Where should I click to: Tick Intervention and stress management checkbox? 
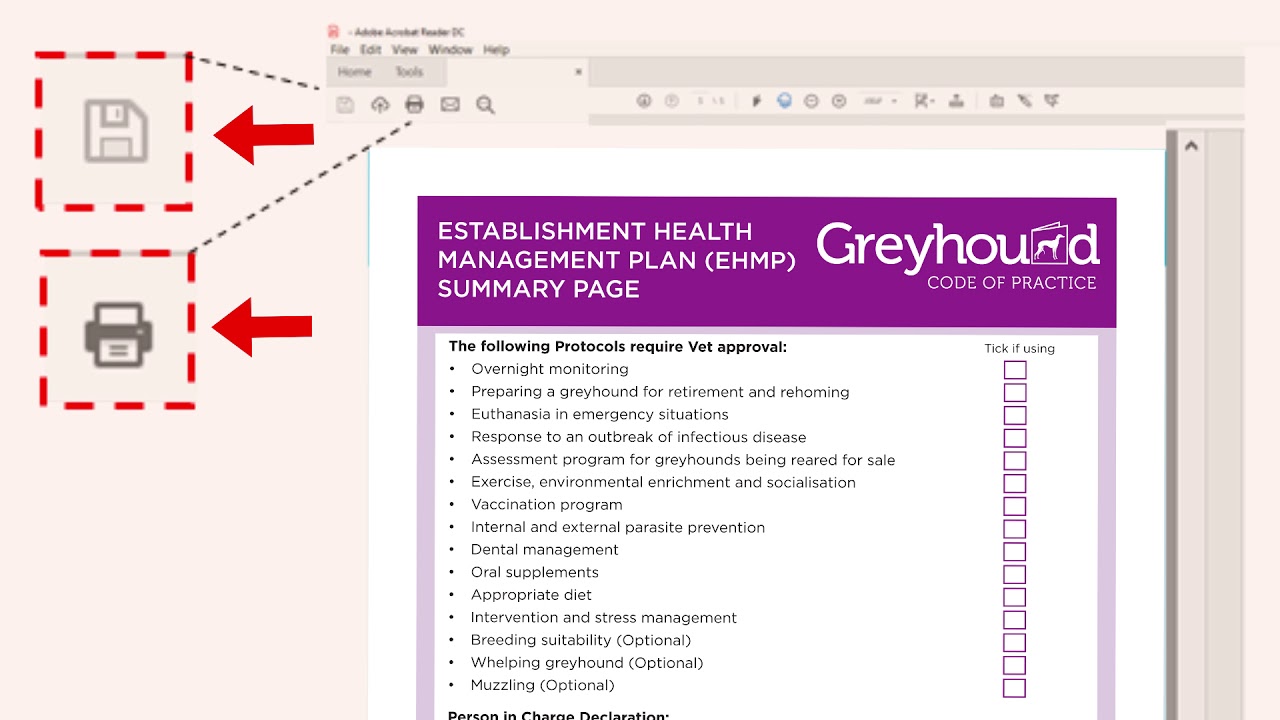(1015, 619)
